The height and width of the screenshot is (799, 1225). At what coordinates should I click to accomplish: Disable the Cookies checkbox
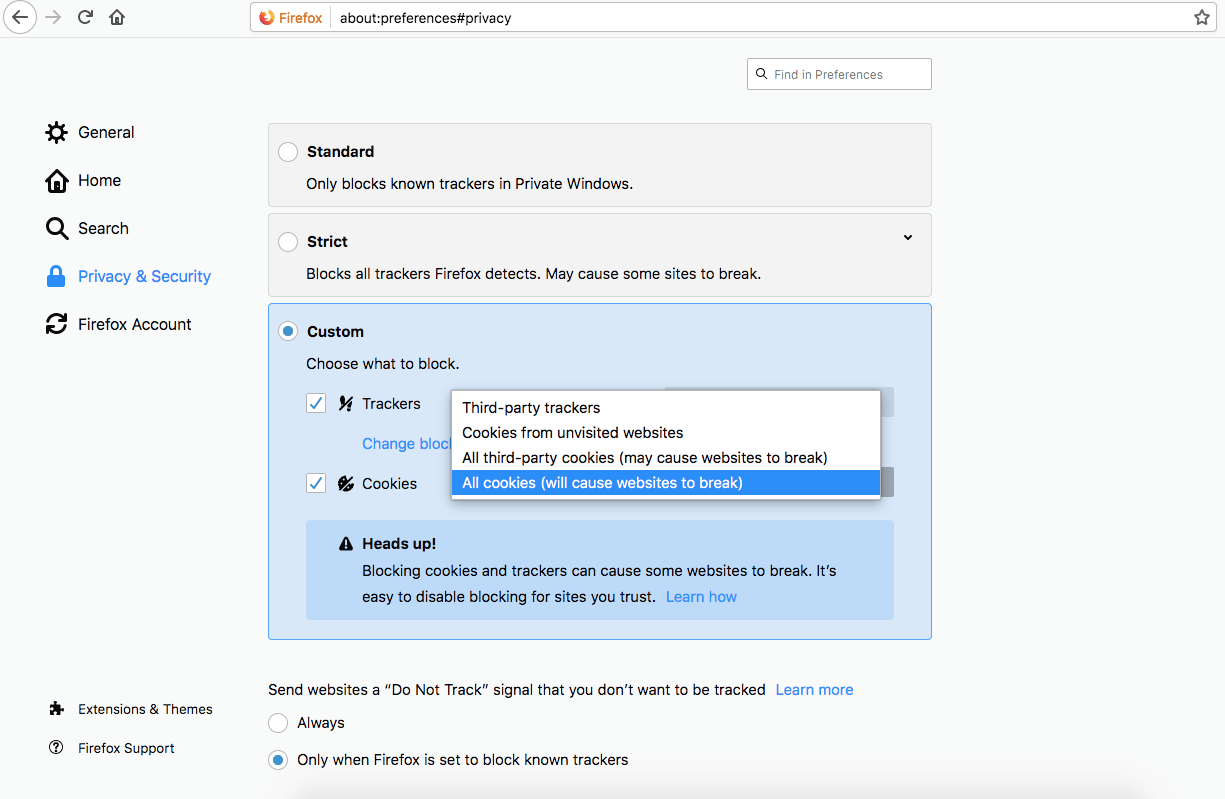tap(316, 483)
